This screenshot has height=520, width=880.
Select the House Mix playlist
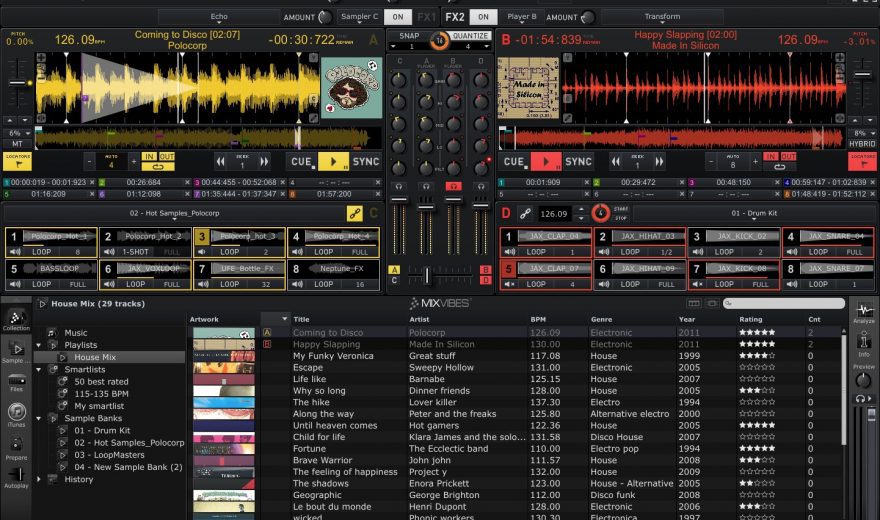[x=95, y=357]
